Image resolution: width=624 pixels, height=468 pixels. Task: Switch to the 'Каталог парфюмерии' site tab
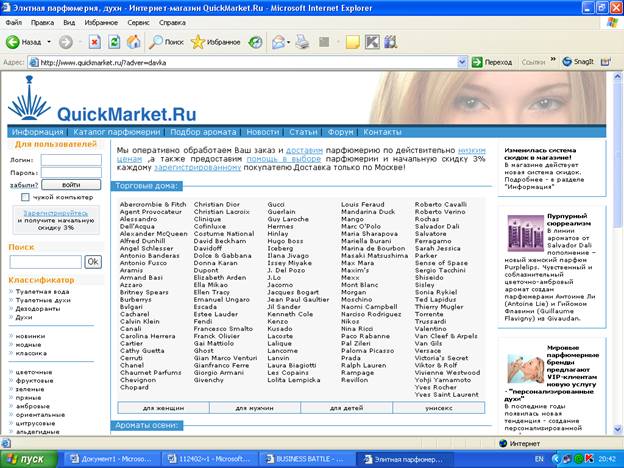pyautogui.click(x=116, y=132)
